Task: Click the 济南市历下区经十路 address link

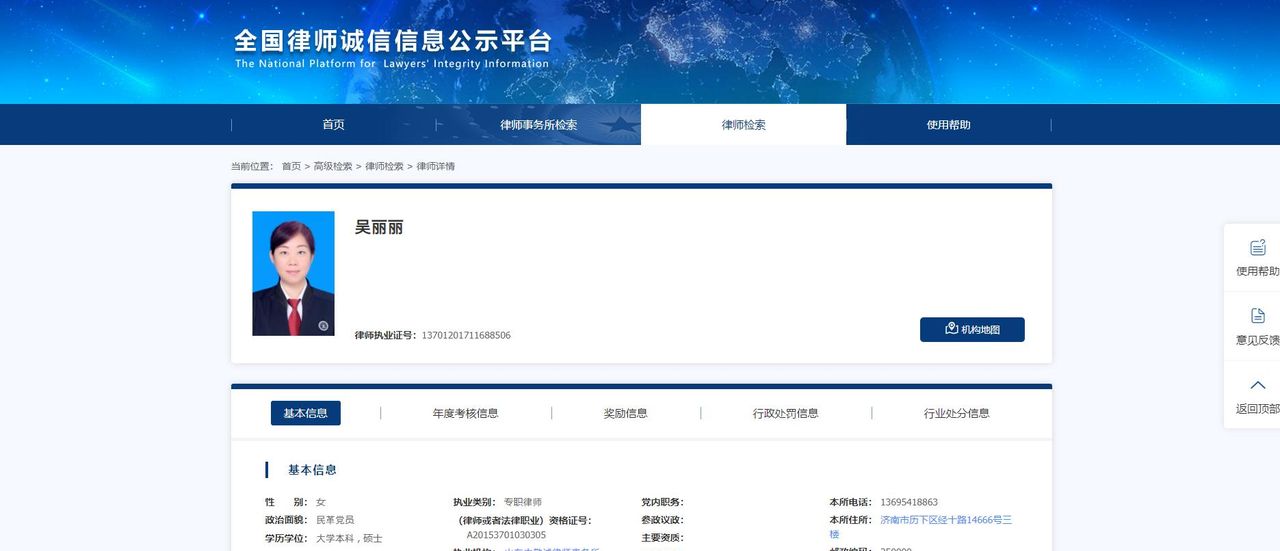Action: click(946, 526)
